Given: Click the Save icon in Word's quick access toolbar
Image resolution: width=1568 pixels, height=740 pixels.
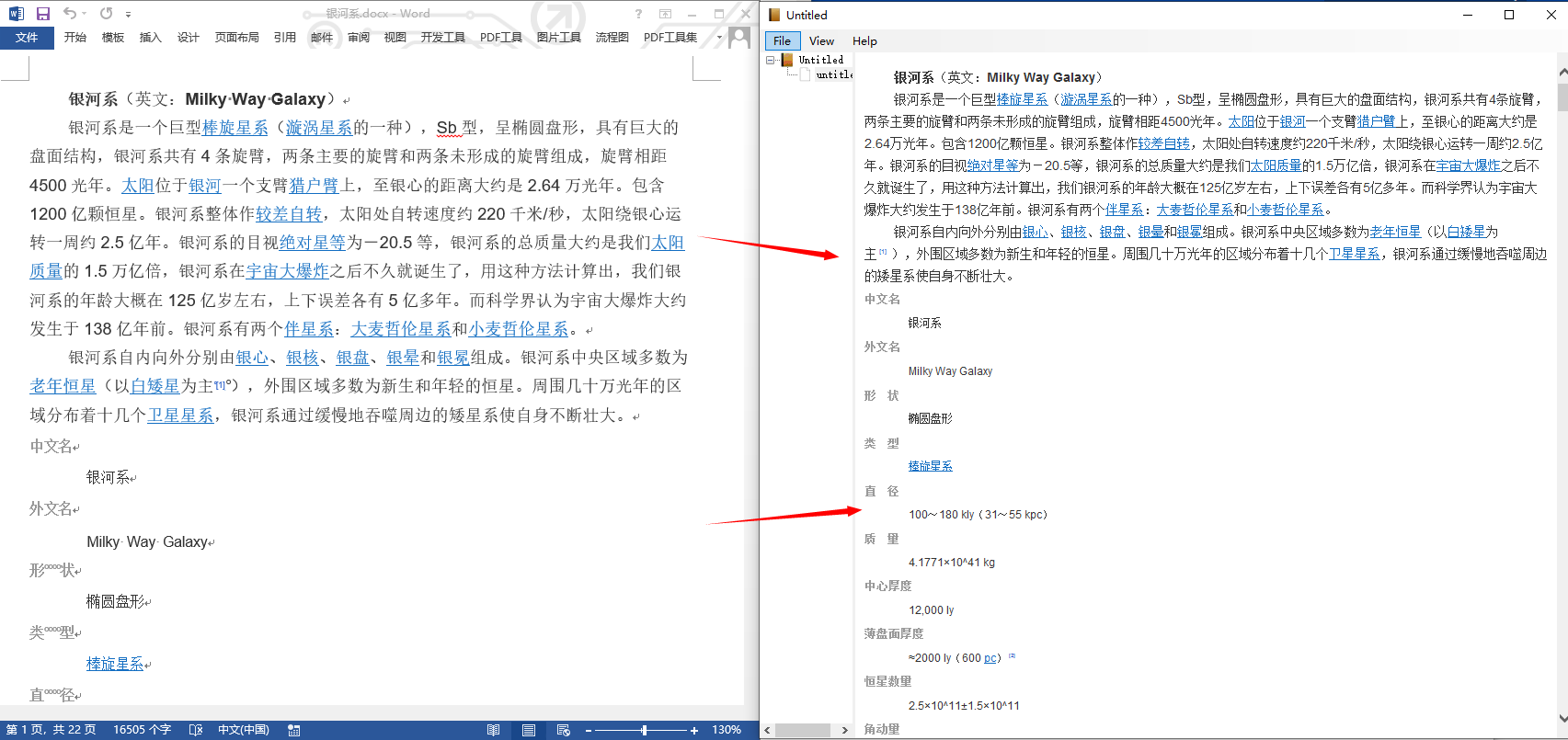Looking at the screenshot, I should point(42,14).
